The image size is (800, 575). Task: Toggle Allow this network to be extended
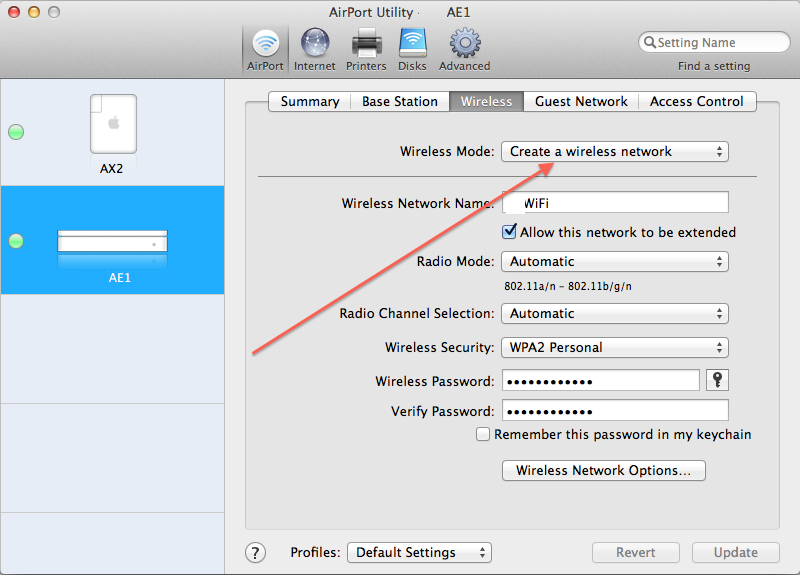(x=509, y=232)
